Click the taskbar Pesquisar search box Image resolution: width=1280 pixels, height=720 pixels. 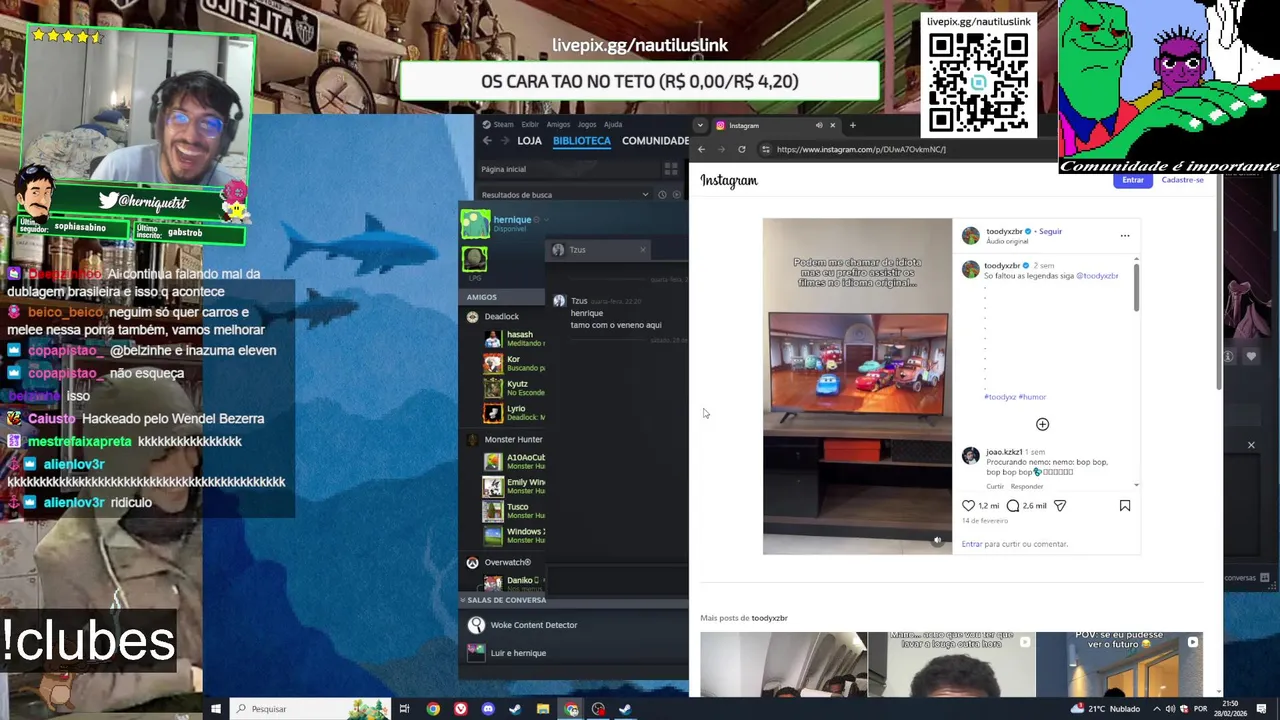click(311, 709)
